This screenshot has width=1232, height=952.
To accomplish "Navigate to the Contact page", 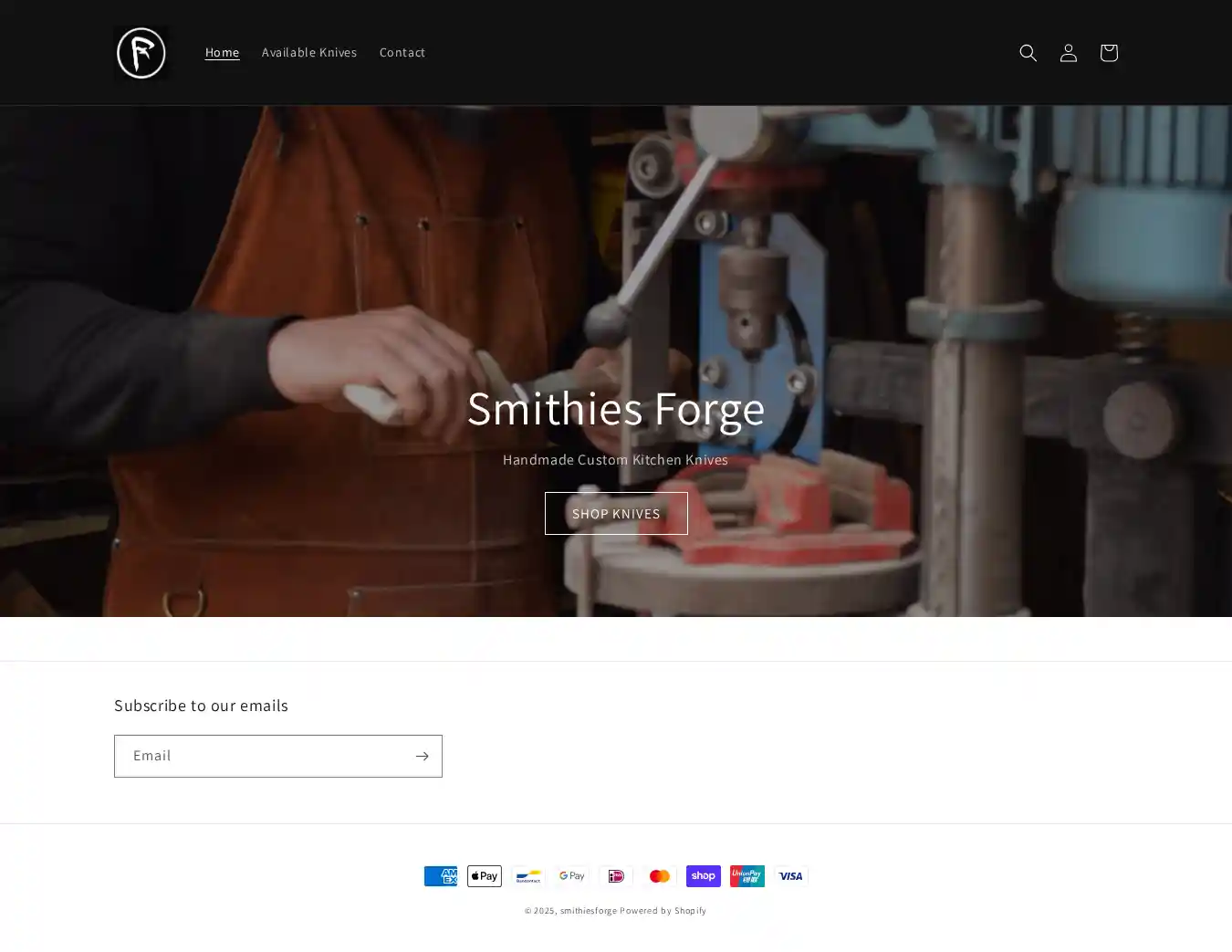I will (x=402, y=53).
